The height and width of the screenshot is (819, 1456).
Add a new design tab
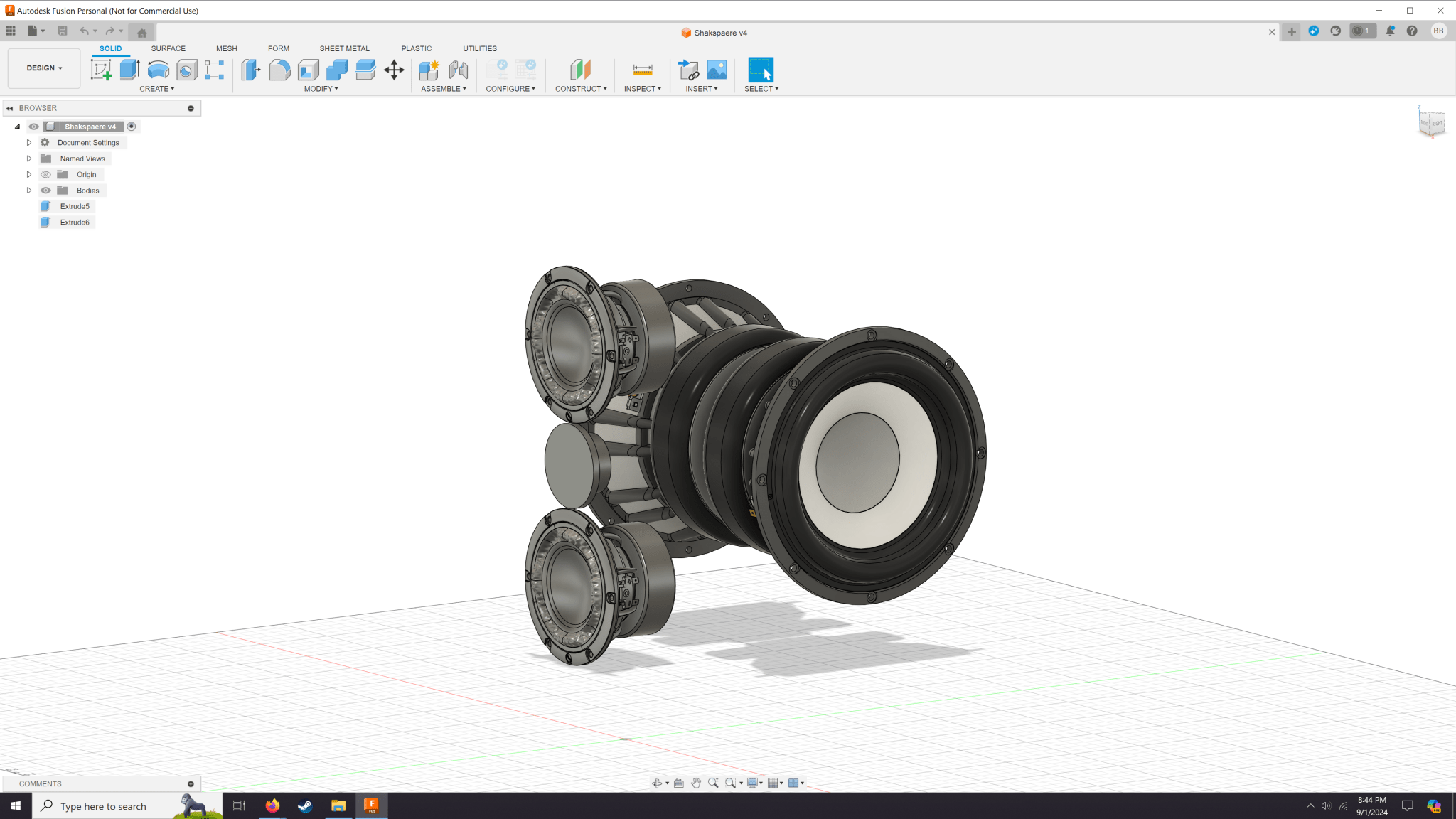[x=1291, y=32]
